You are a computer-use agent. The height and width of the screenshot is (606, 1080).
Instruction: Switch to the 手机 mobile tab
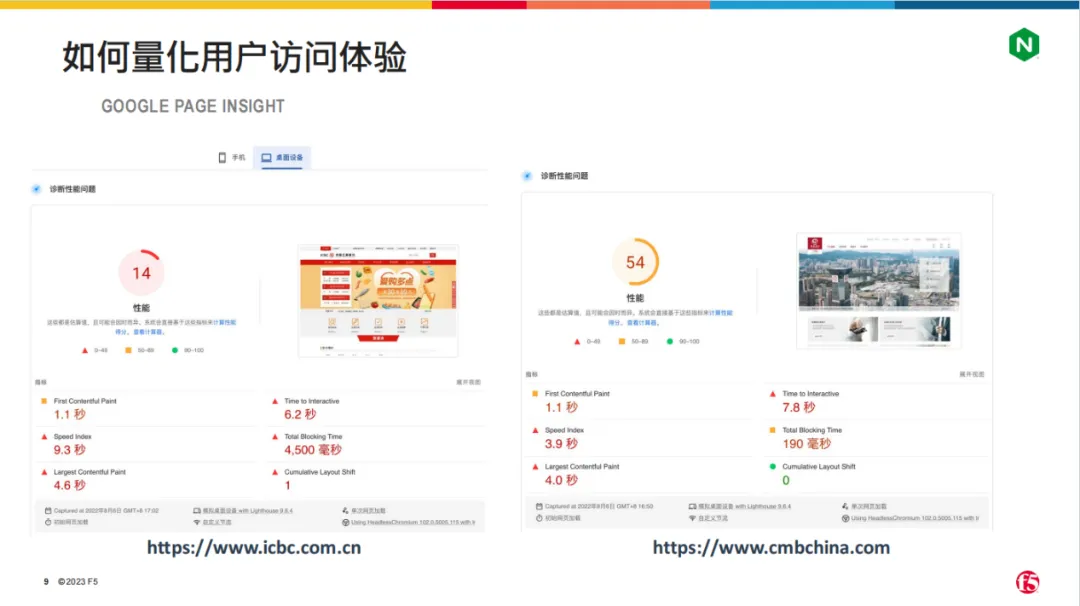[x=232, y=158]
